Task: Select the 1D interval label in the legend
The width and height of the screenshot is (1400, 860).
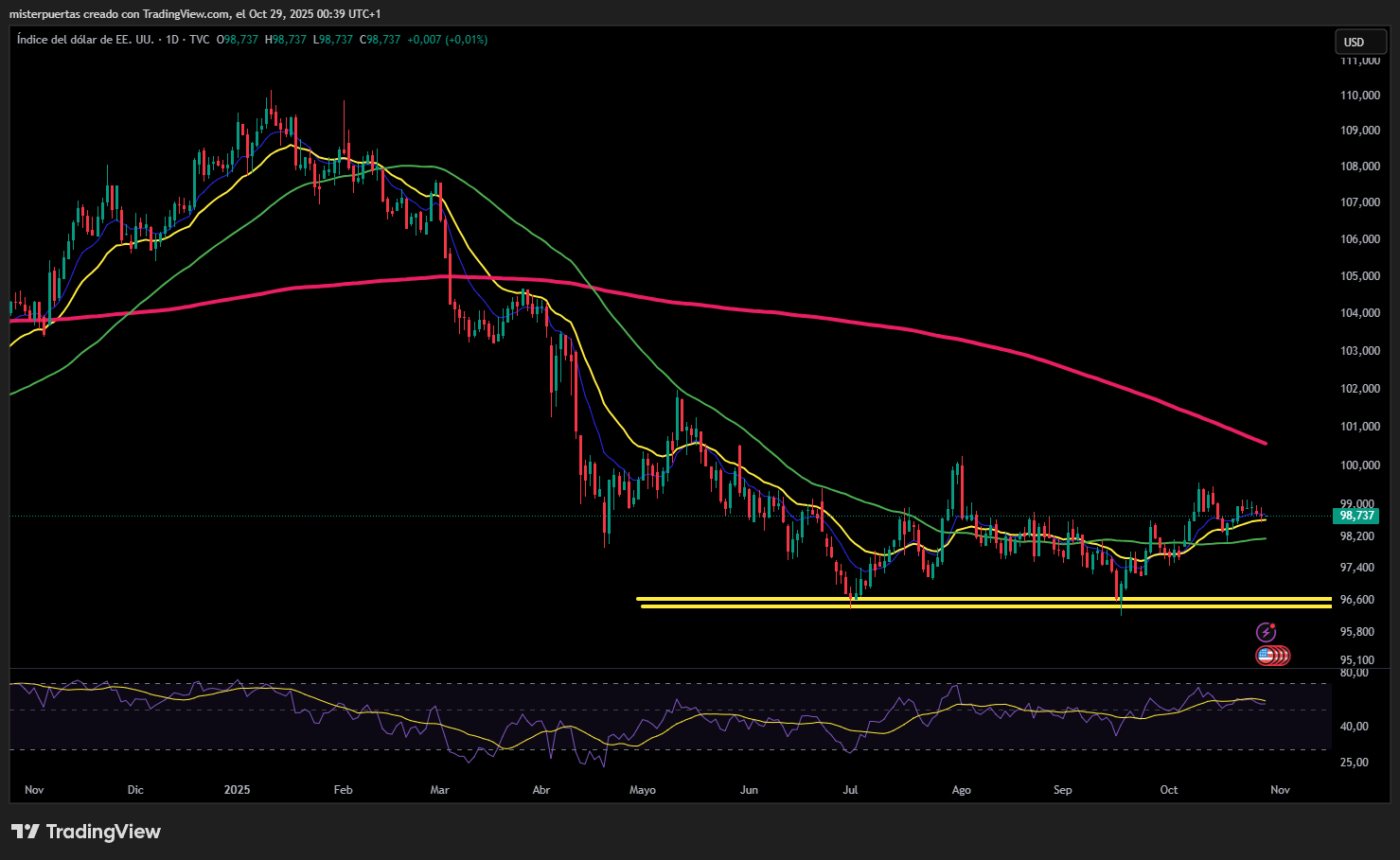Action: pyautogui.click(x=171, y=40)
